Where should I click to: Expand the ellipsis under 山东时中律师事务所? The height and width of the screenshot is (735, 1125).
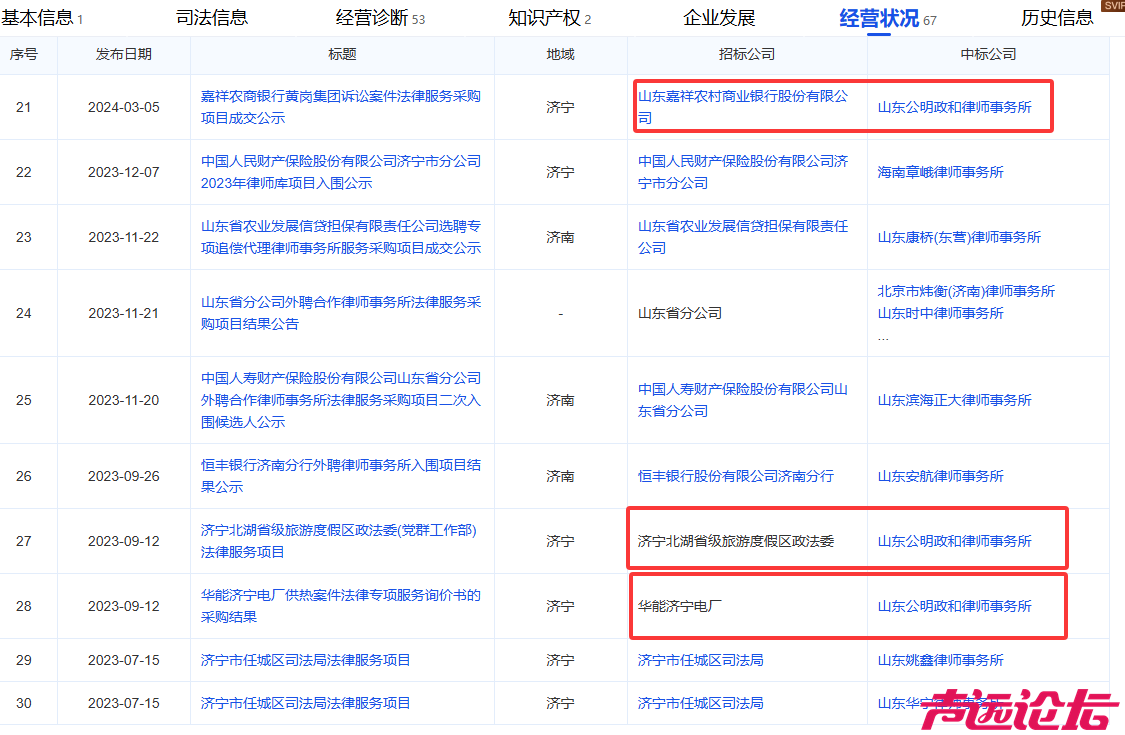[x=882, y=337]
